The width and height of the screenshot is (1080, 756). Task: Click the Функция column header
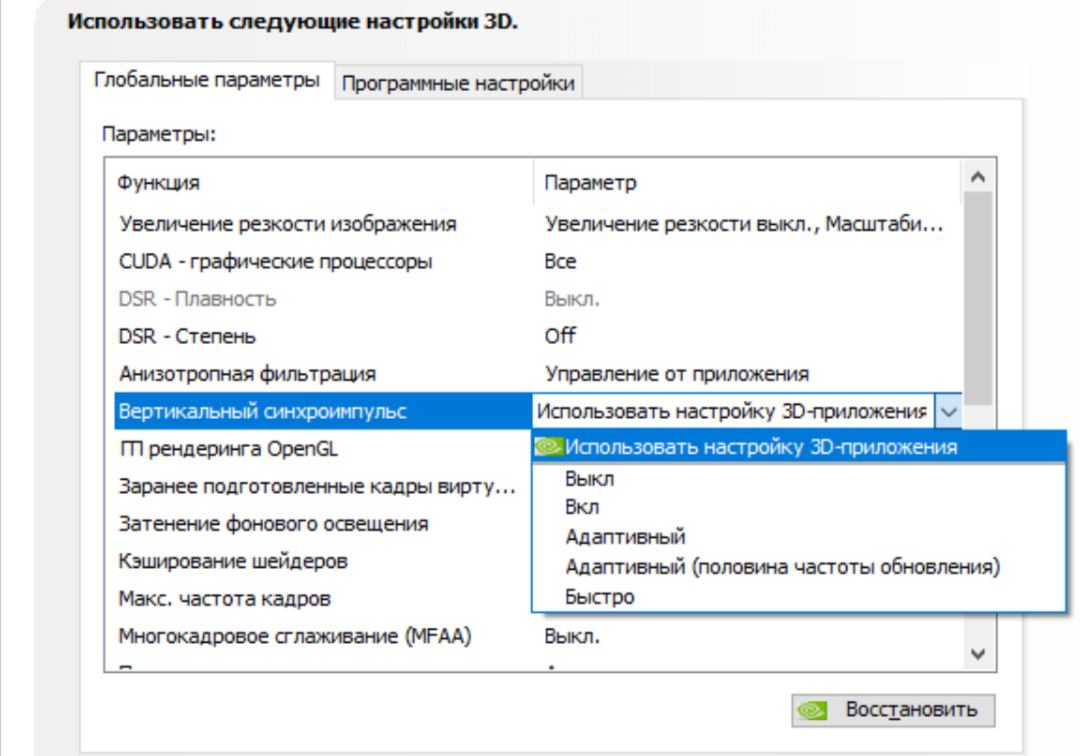324,182
